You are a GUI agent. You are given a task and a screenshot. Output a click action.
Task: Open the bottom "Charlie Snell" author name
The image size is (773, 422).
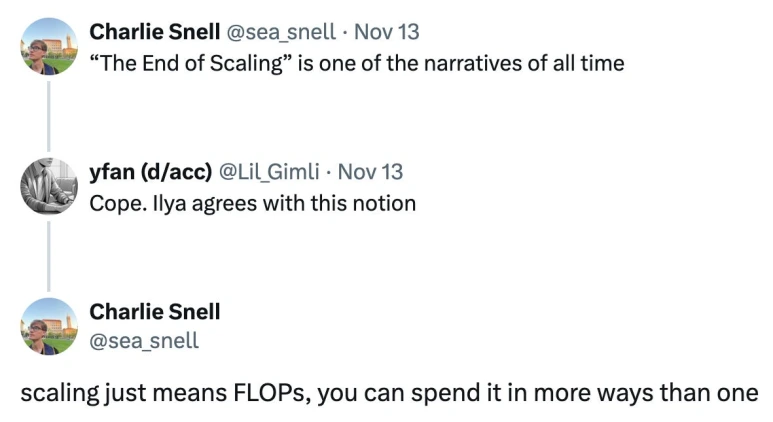155,312
